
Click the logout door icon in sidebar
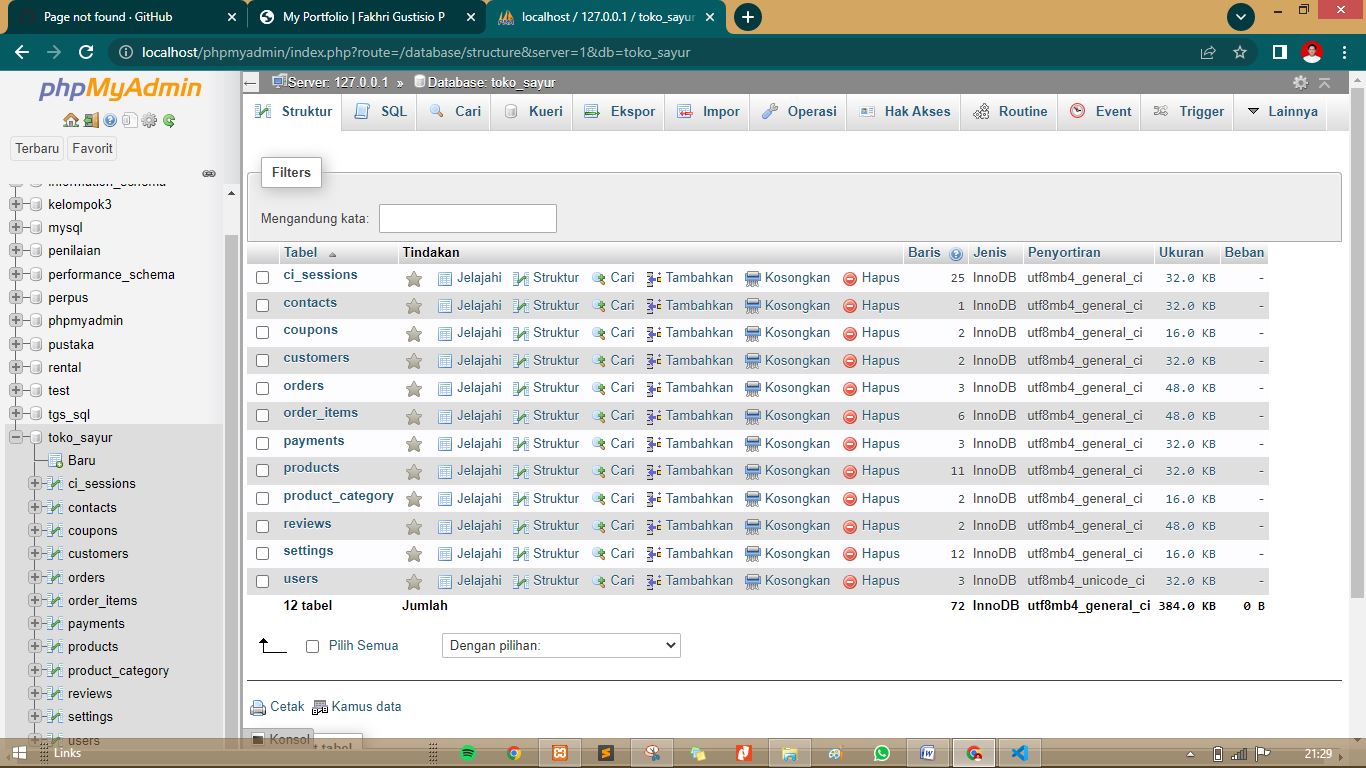[x=91, y=121]
